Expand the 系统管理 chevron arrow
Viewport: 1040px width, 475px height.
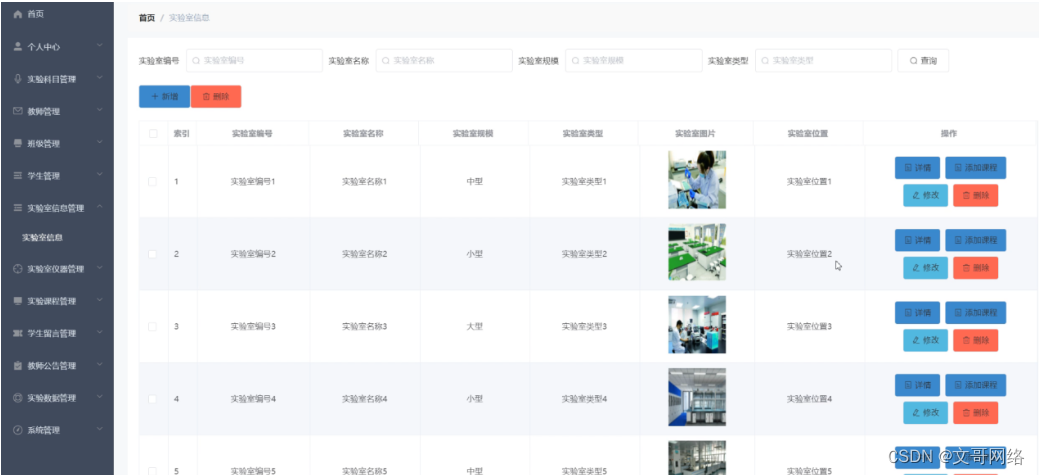coord(99,429)
